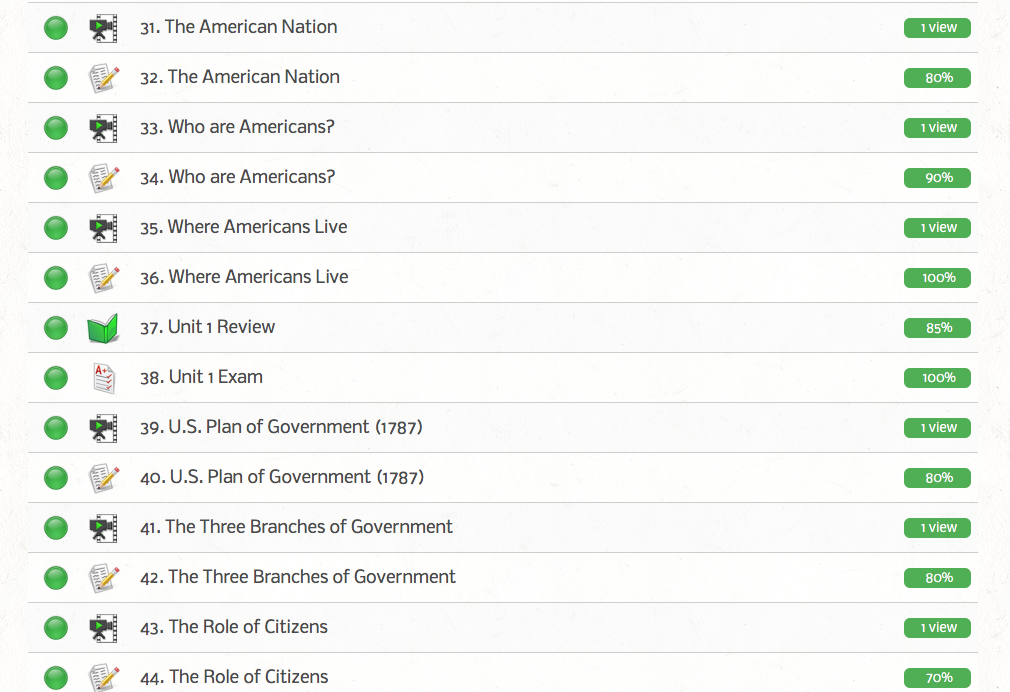Click green status dot for lesson 35
Image resolution: width=1010 pixels, height=692 pixels.
[x=56, y=228]
